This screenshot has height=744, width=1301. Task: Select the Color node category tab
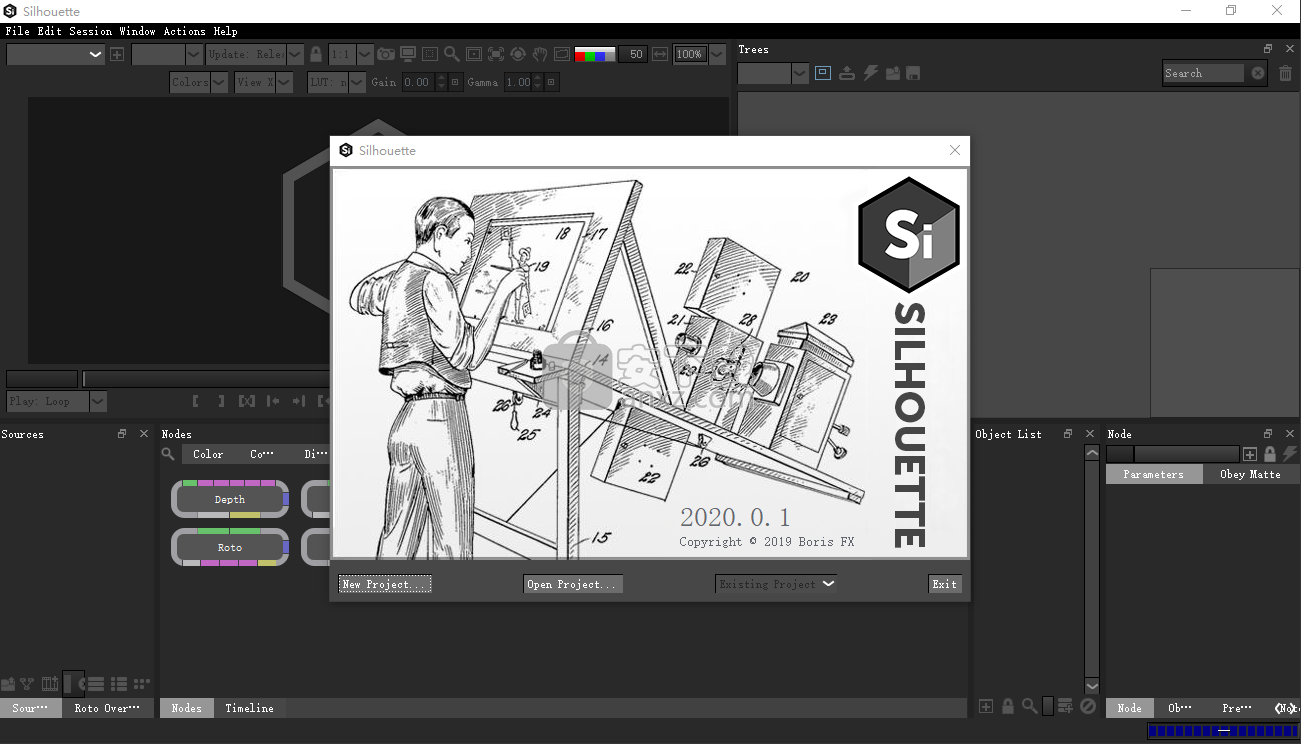tap(208, 454)
